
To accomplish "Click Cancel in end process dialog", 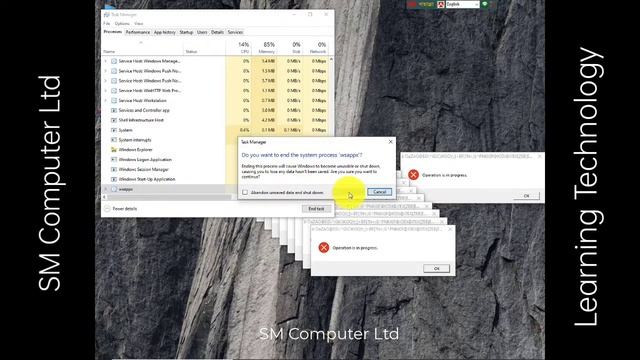I will [x=379, y=192].
